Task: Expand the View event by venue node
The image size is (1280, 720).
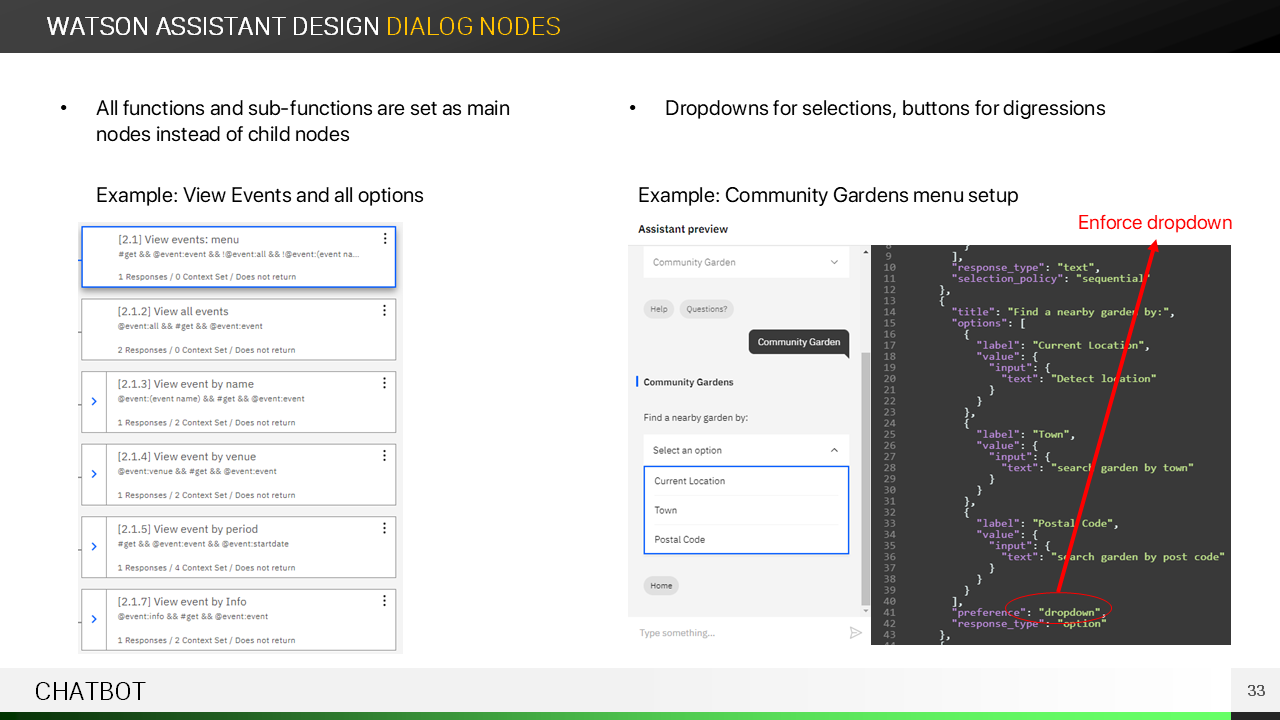Action: 94,474
